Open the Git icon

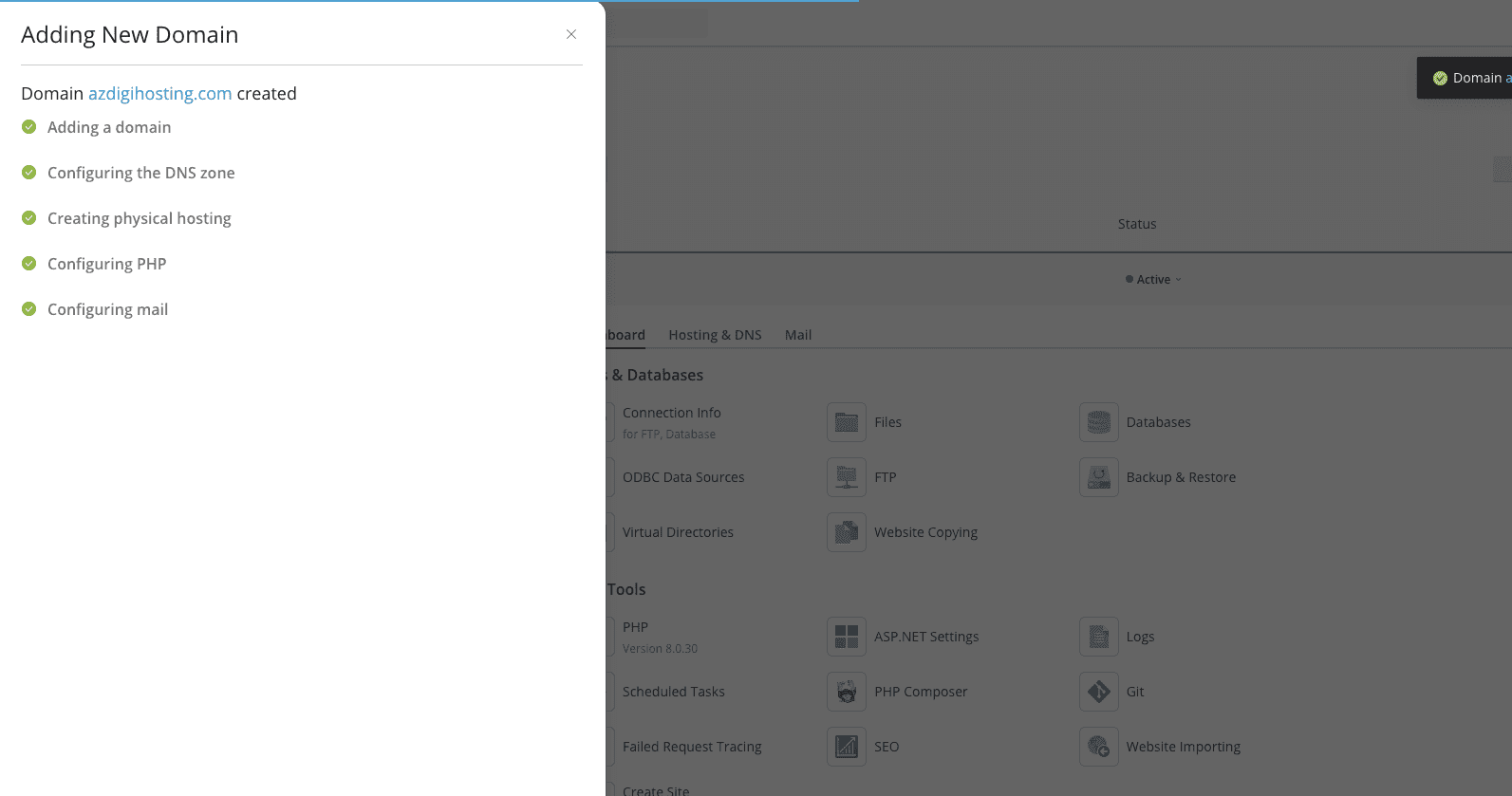tap(1098, 692)
